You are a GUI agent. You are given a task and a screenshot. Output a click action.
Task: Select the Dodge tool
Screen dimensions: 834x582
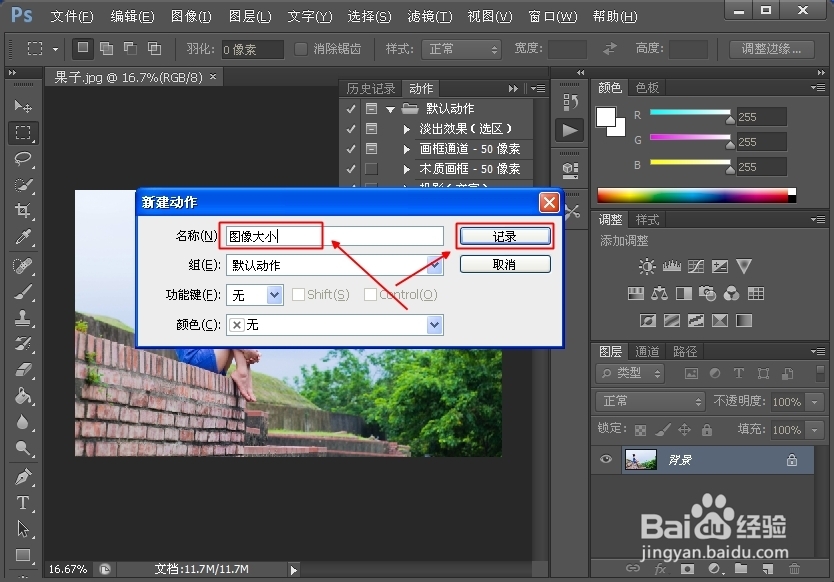23,448
